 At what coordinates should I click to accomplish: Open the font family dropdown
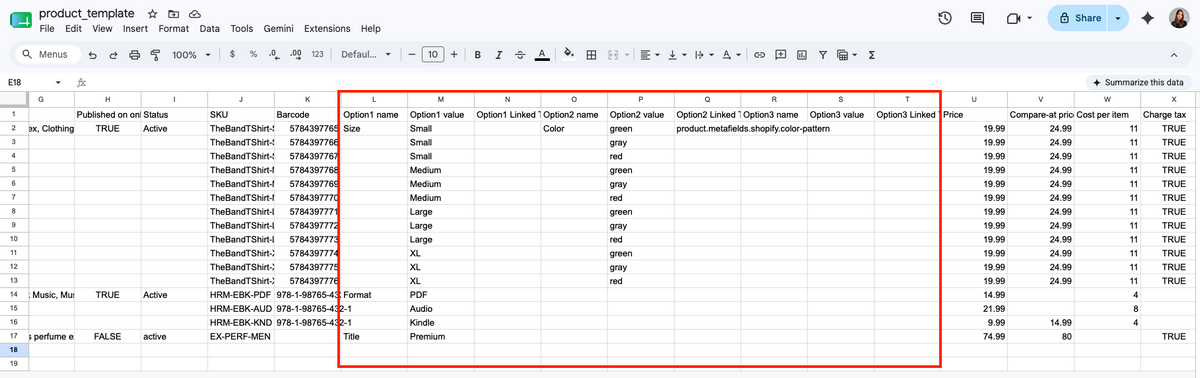coord(366,54)
